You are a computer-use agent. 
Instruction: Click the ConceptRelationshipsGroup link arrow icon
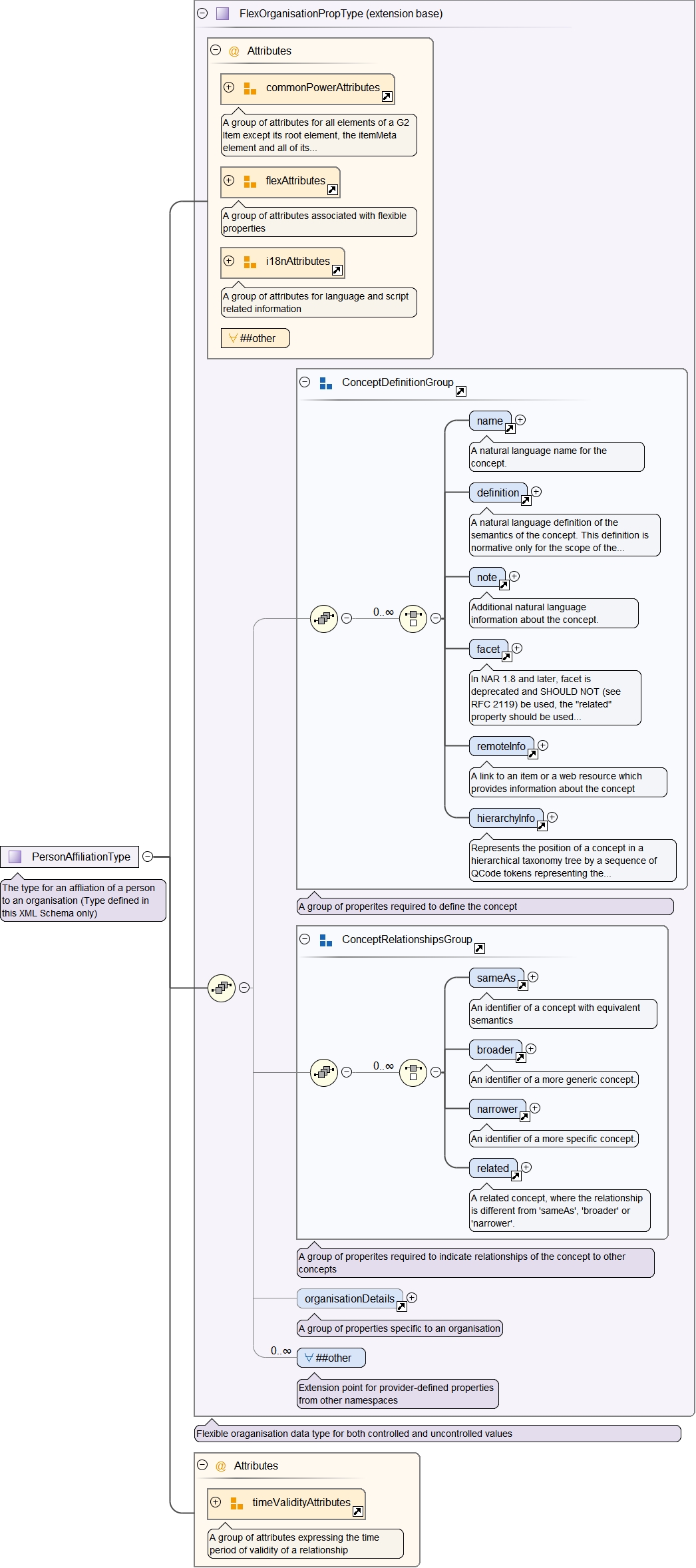click(x=479, y=948)
